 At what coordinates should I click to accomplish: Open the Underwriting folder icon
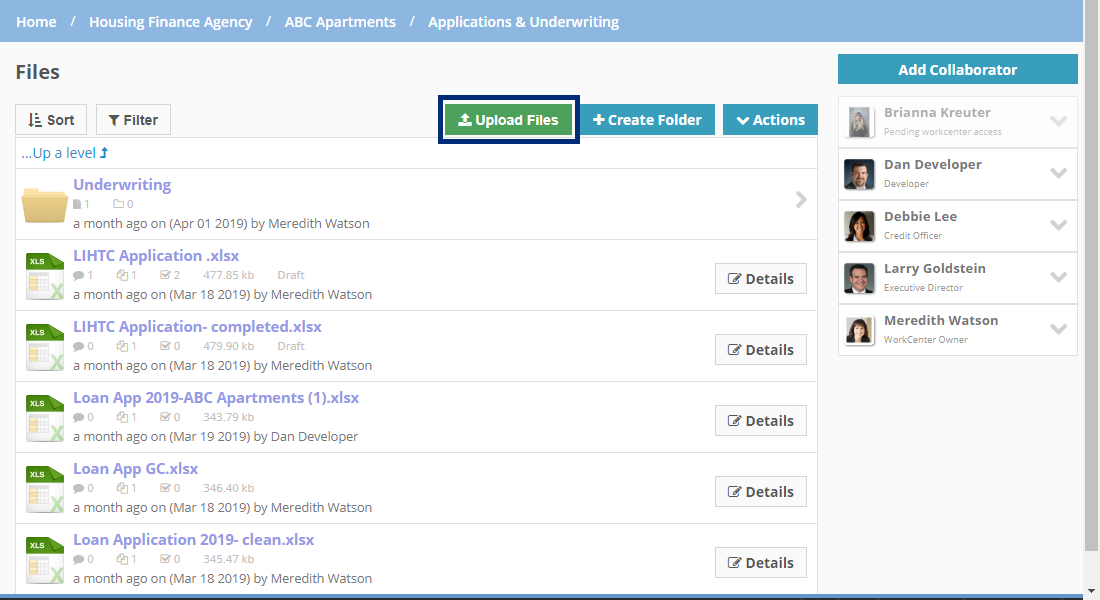click(x=44, y=204)
